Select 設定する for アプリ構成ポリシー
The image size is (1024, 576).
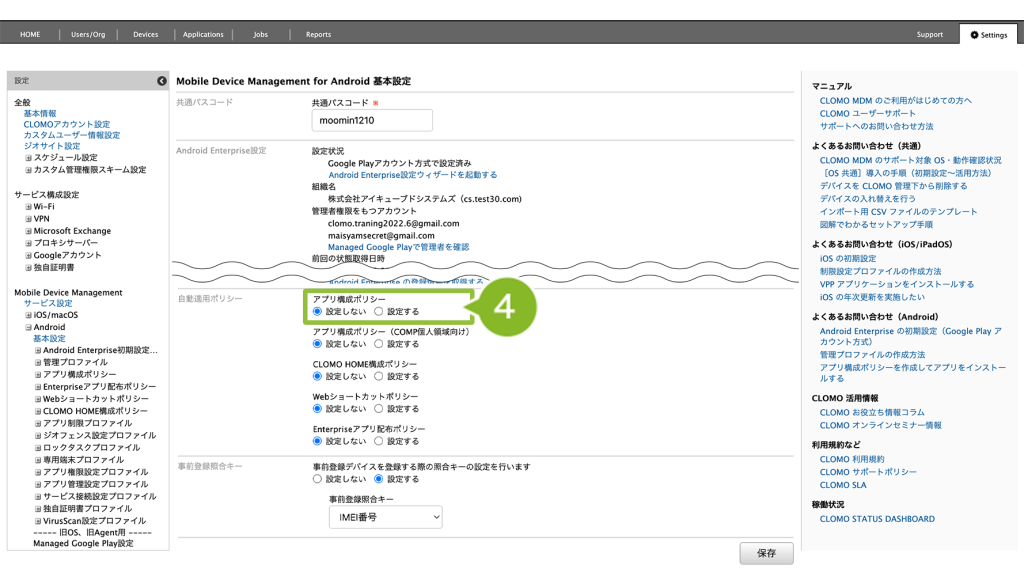[378, 312]
